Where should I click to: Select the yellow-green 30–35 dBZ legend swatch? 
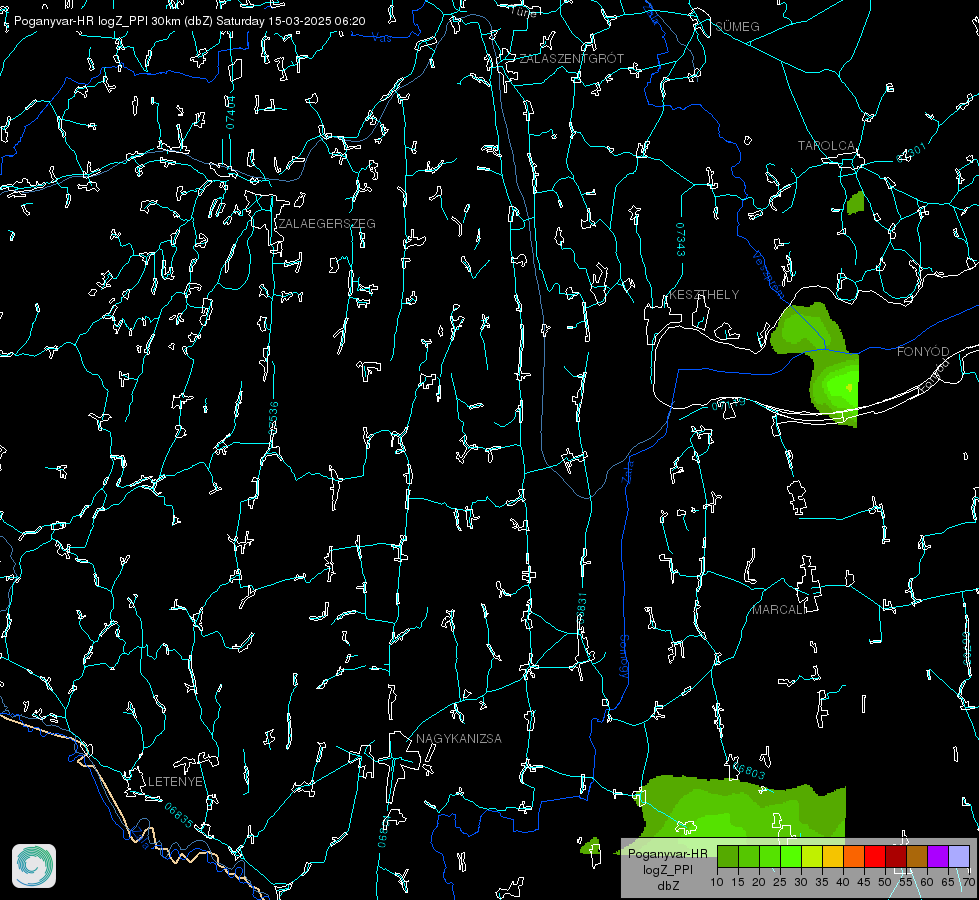click(x=812, y=856)
